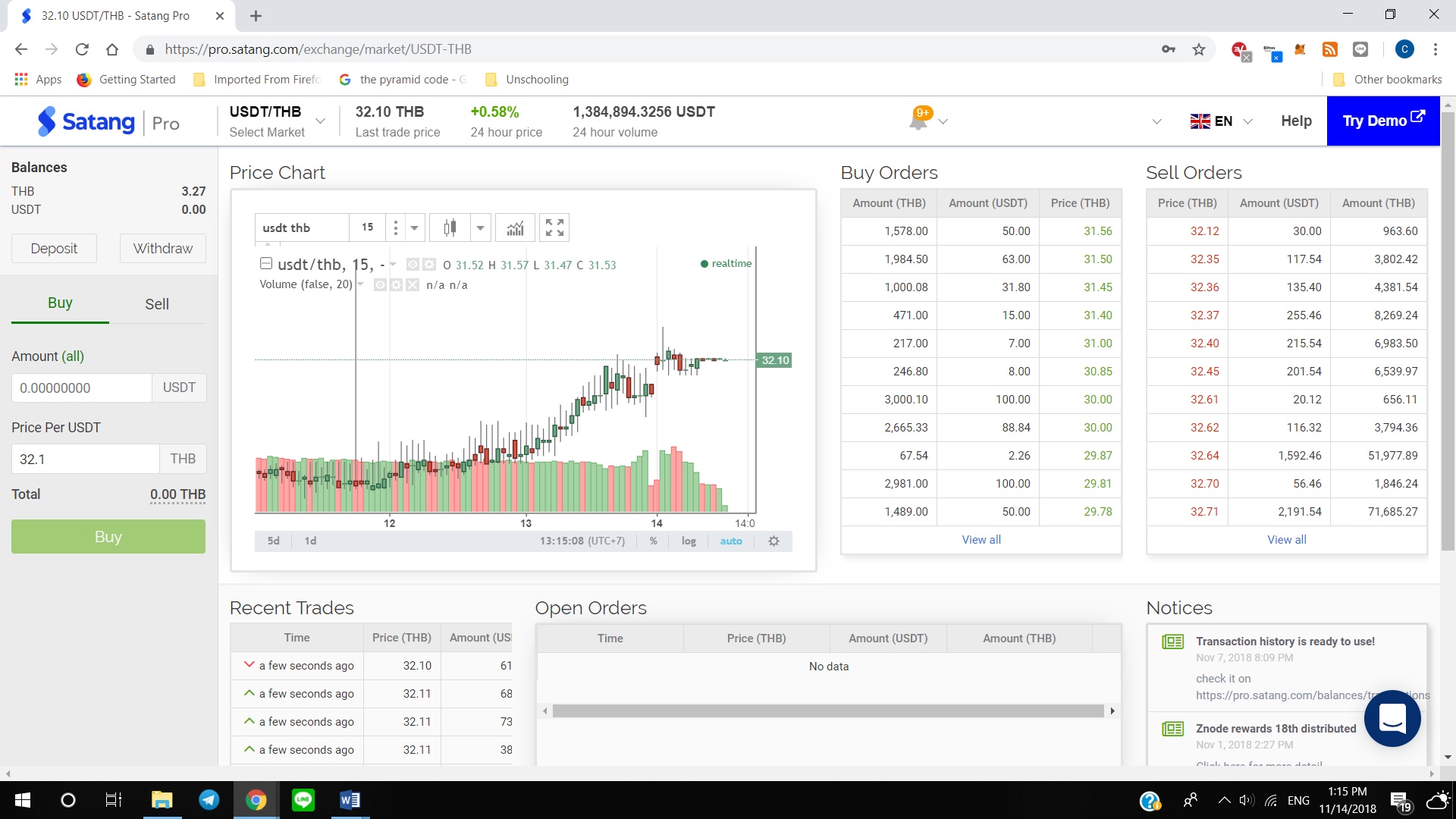Toggle auto scale on chart
Viewport: 1456px width, 819px height.
730,541
